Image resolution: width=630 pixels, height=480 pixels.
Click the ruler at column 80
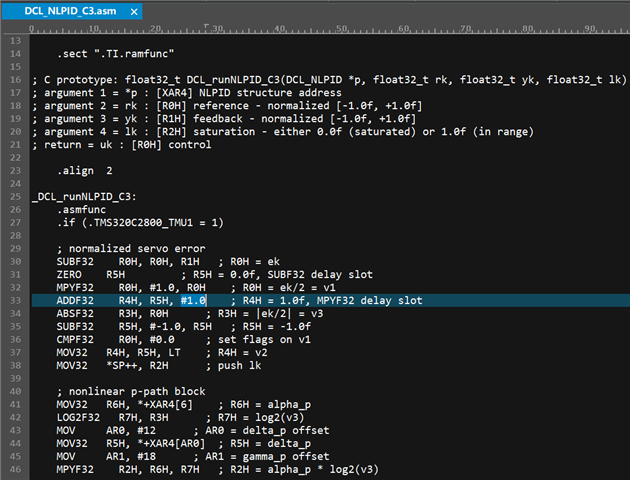pyautogui.click(x=528, y=29)
